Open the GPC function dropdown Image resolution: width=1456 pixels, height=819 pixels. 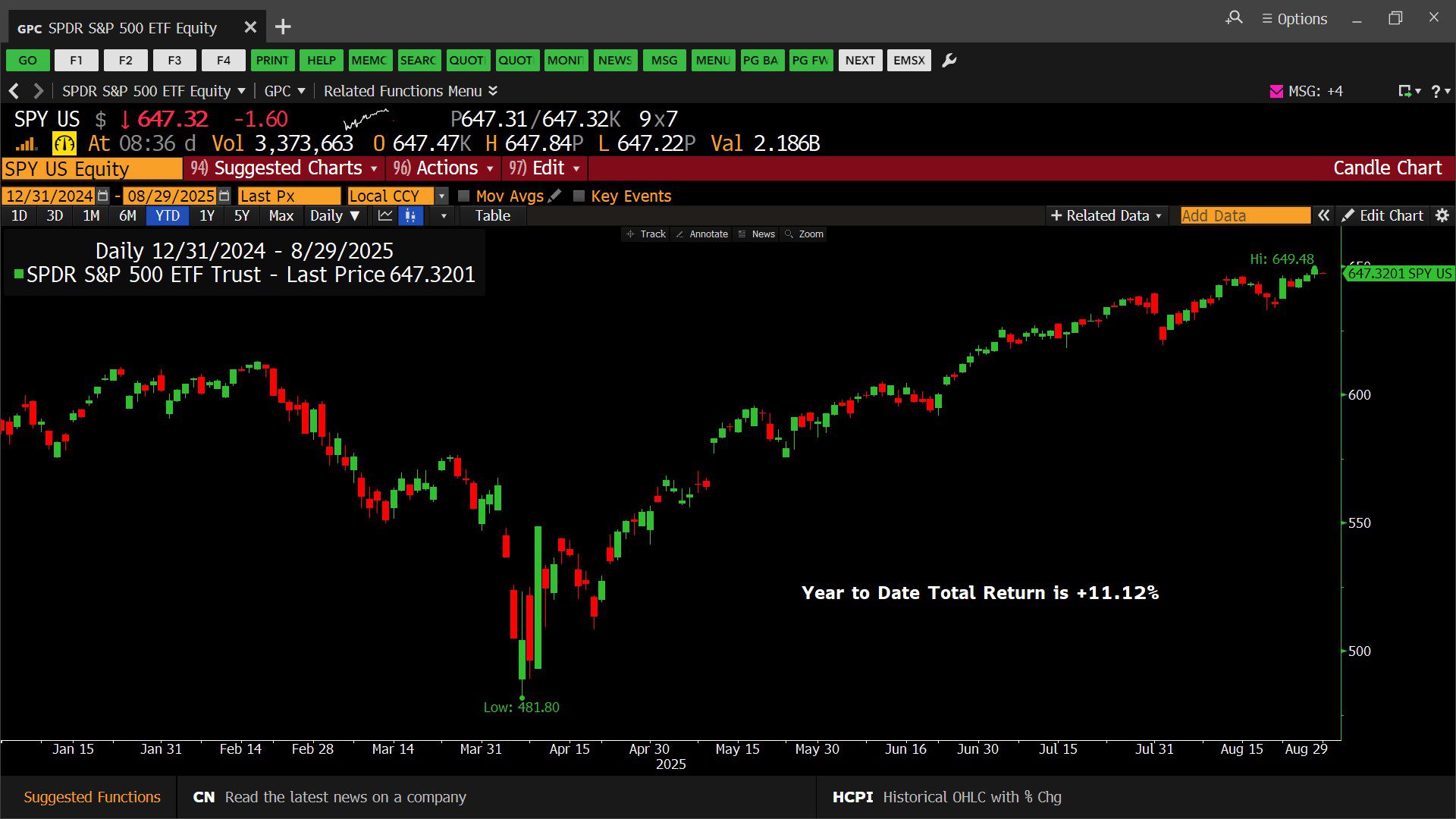(x=284, y=91)
